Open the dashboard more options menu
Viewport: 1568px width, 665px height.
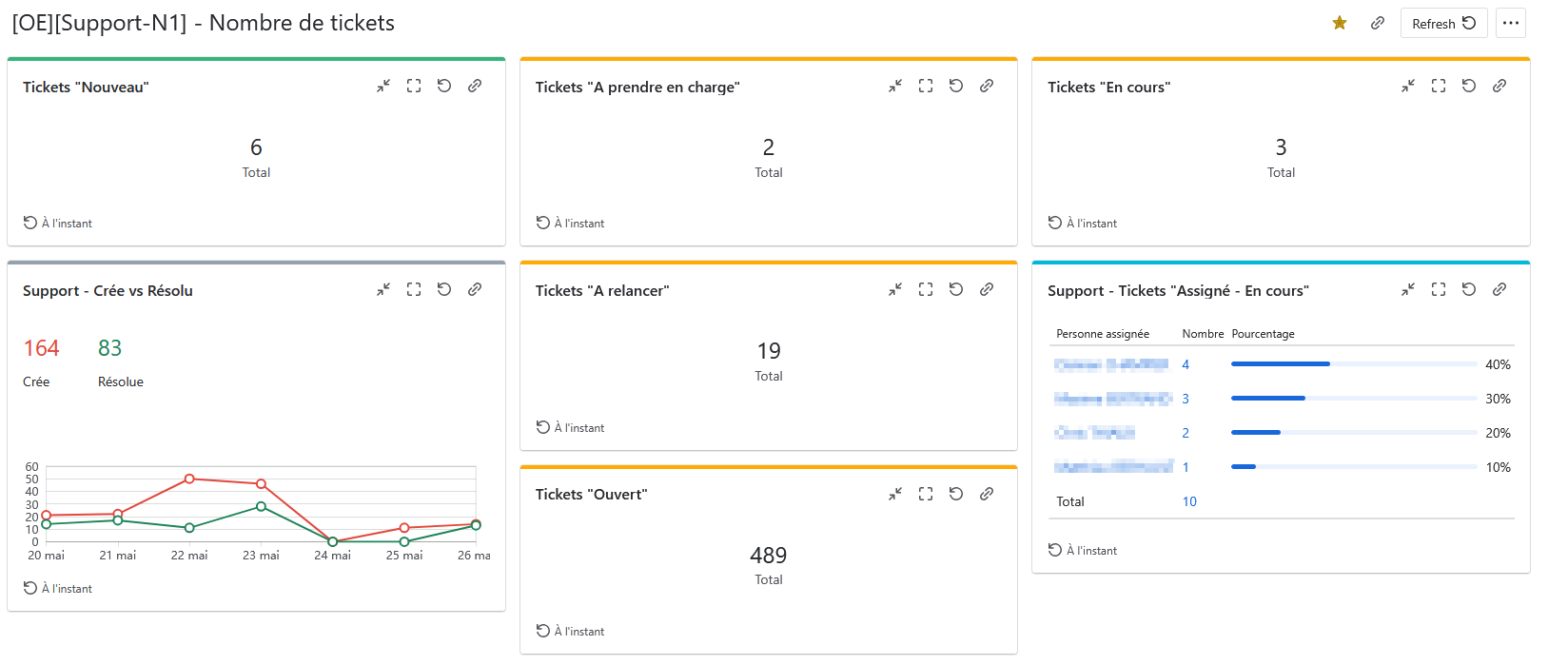(1511, 23)
